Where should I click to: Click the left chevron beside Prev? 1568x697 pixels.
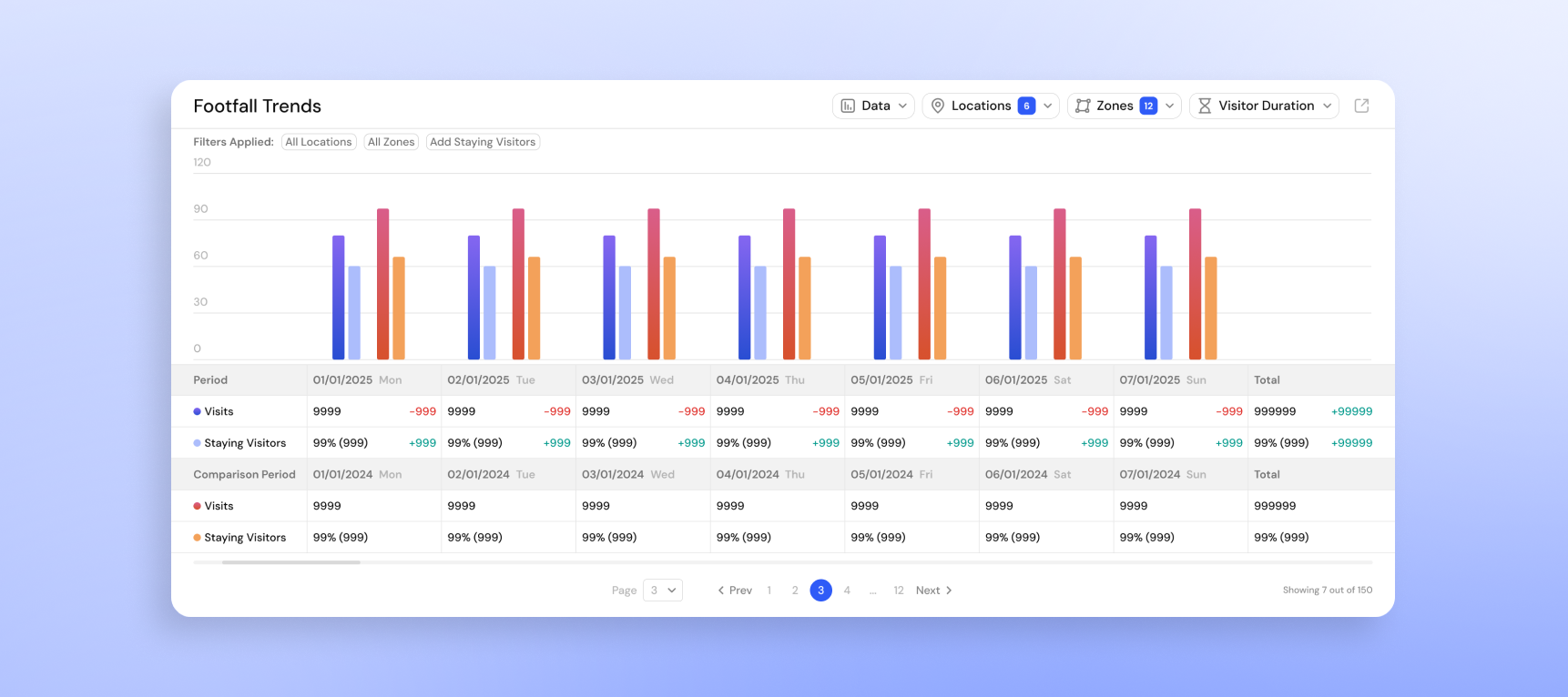721,591
